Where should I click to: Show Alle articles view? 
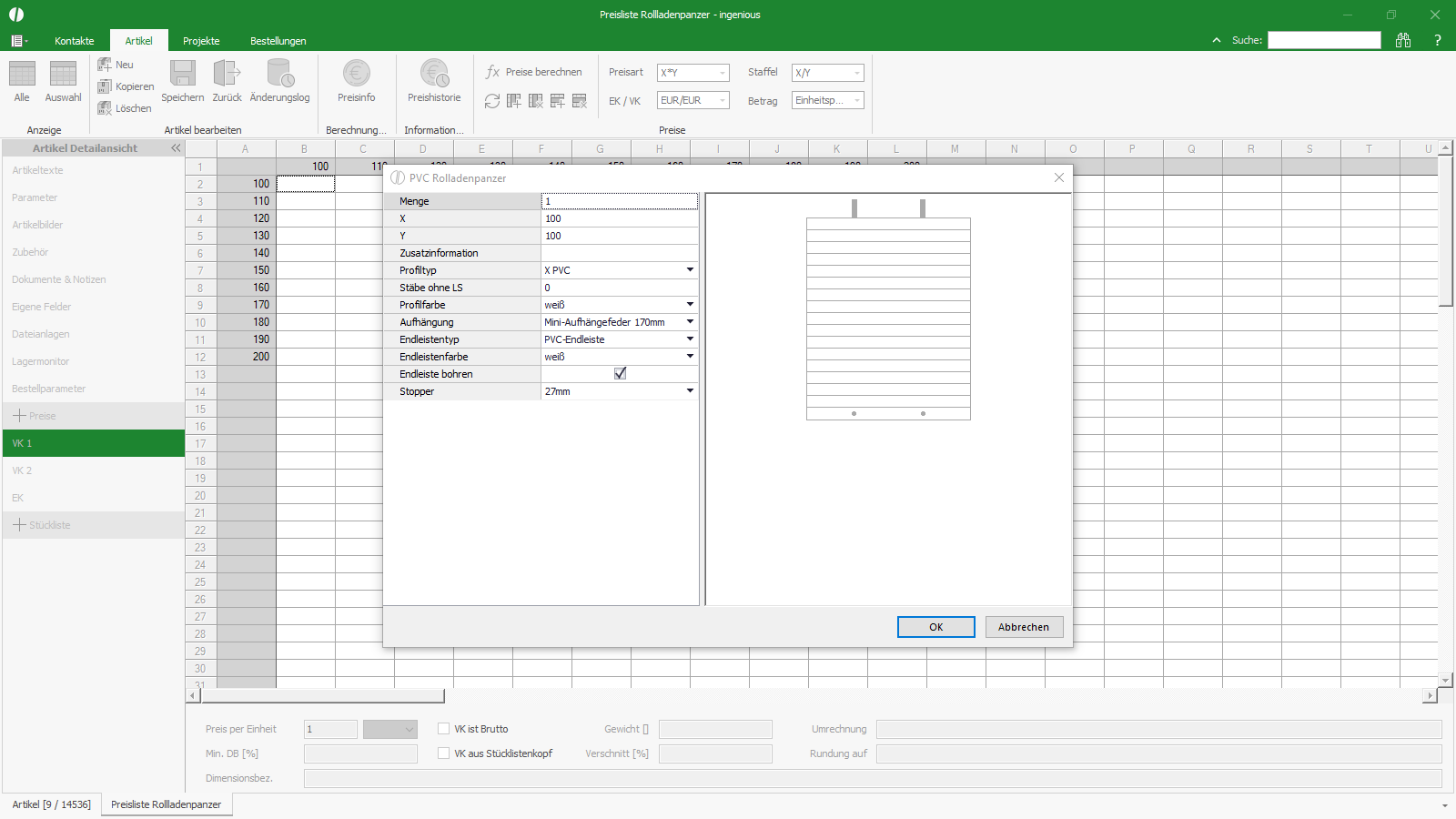pyautogui.click(x=22, y=74)
